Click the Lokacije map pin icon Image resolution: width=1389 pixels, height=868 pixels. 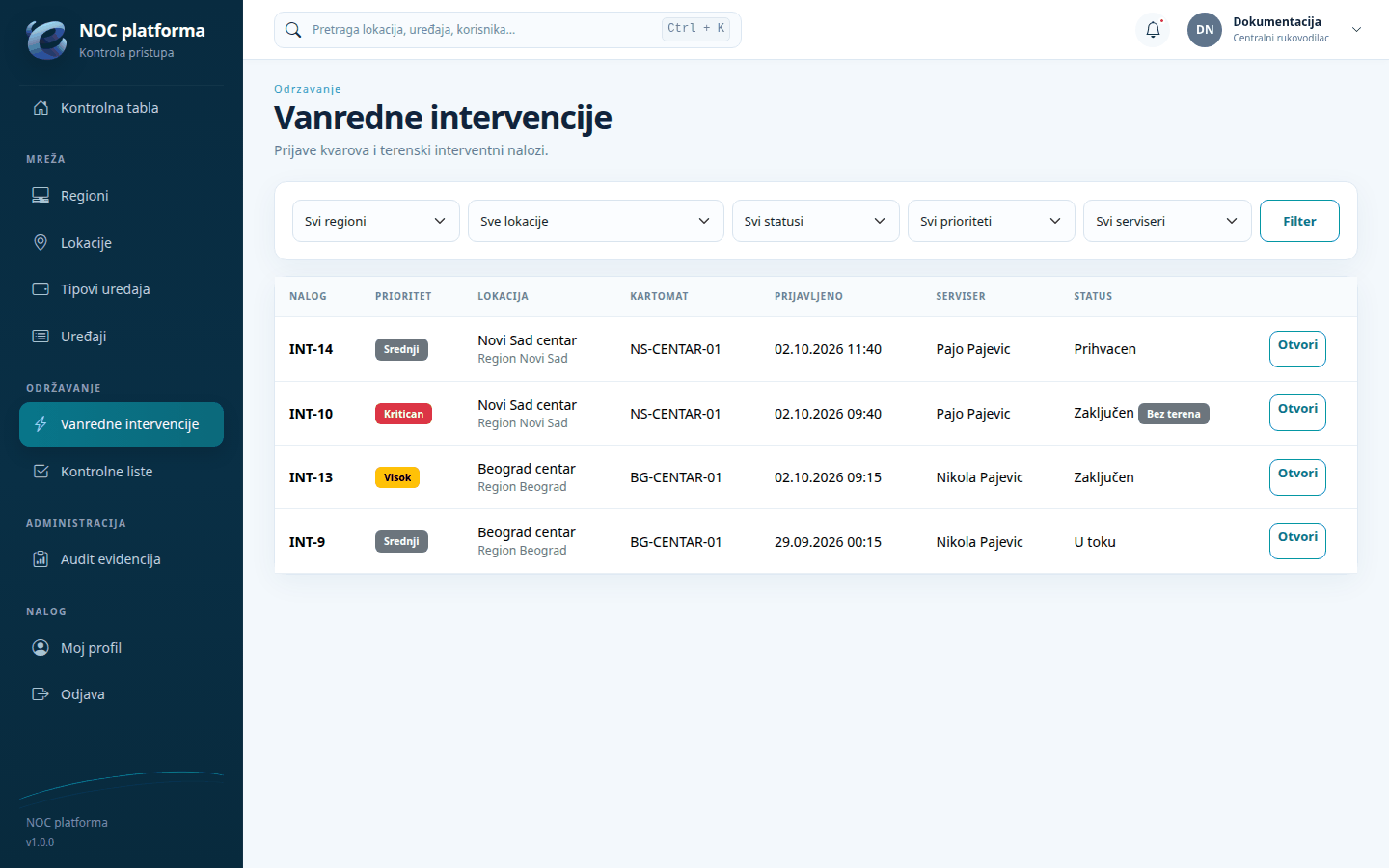[x=41, y=243]
